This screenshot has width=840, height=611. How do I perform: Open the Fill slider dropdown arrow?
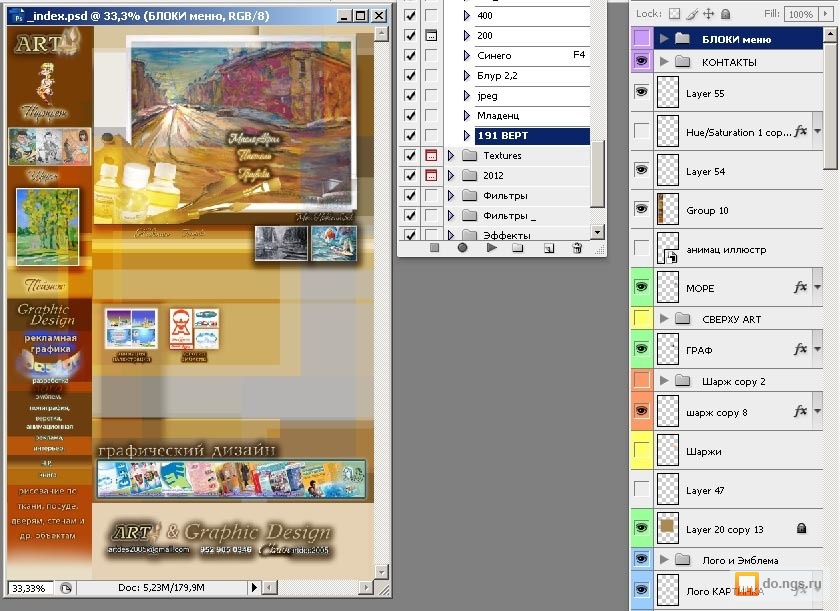826,14
